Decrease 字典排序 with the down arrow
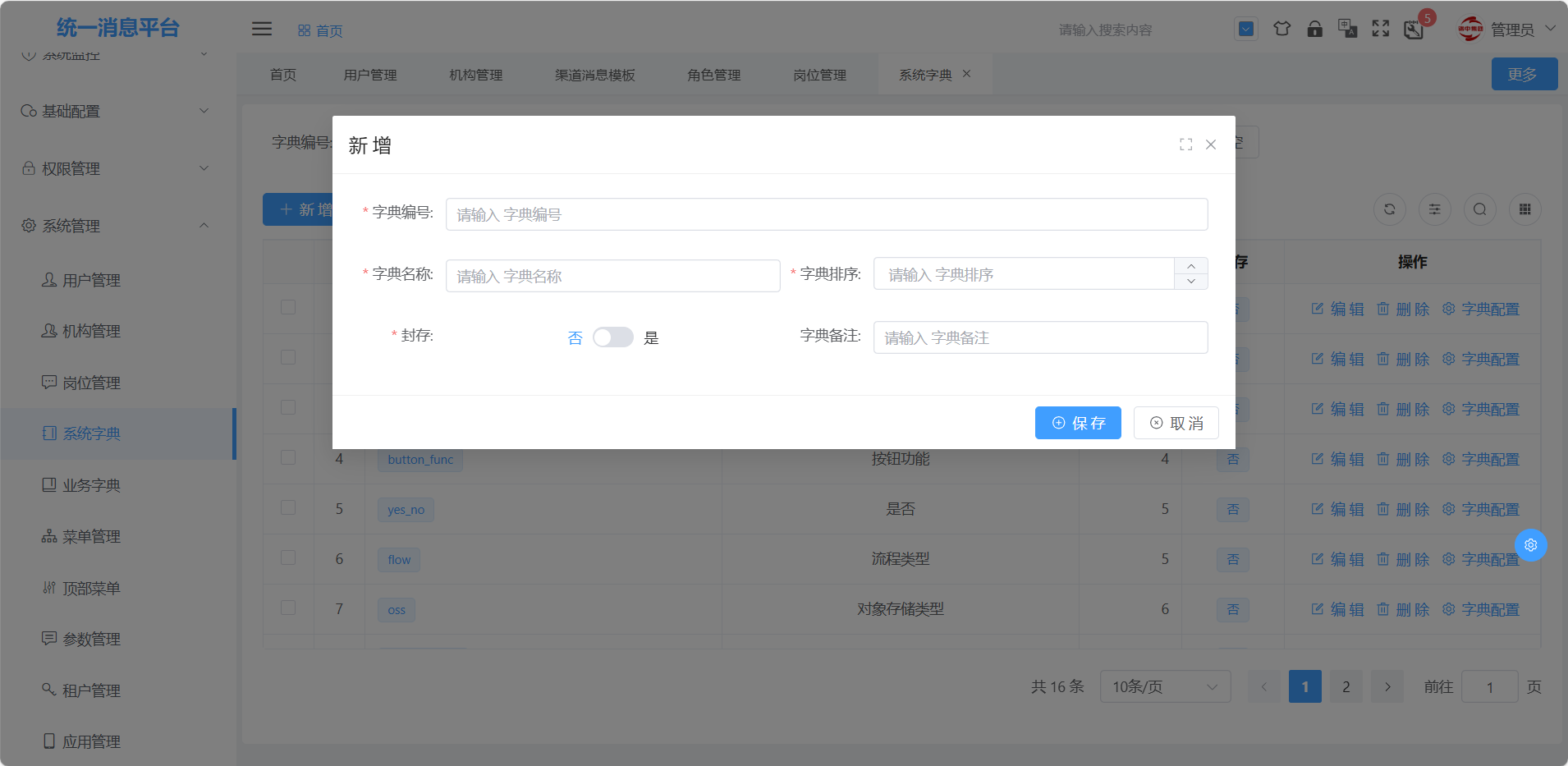 1191,282
